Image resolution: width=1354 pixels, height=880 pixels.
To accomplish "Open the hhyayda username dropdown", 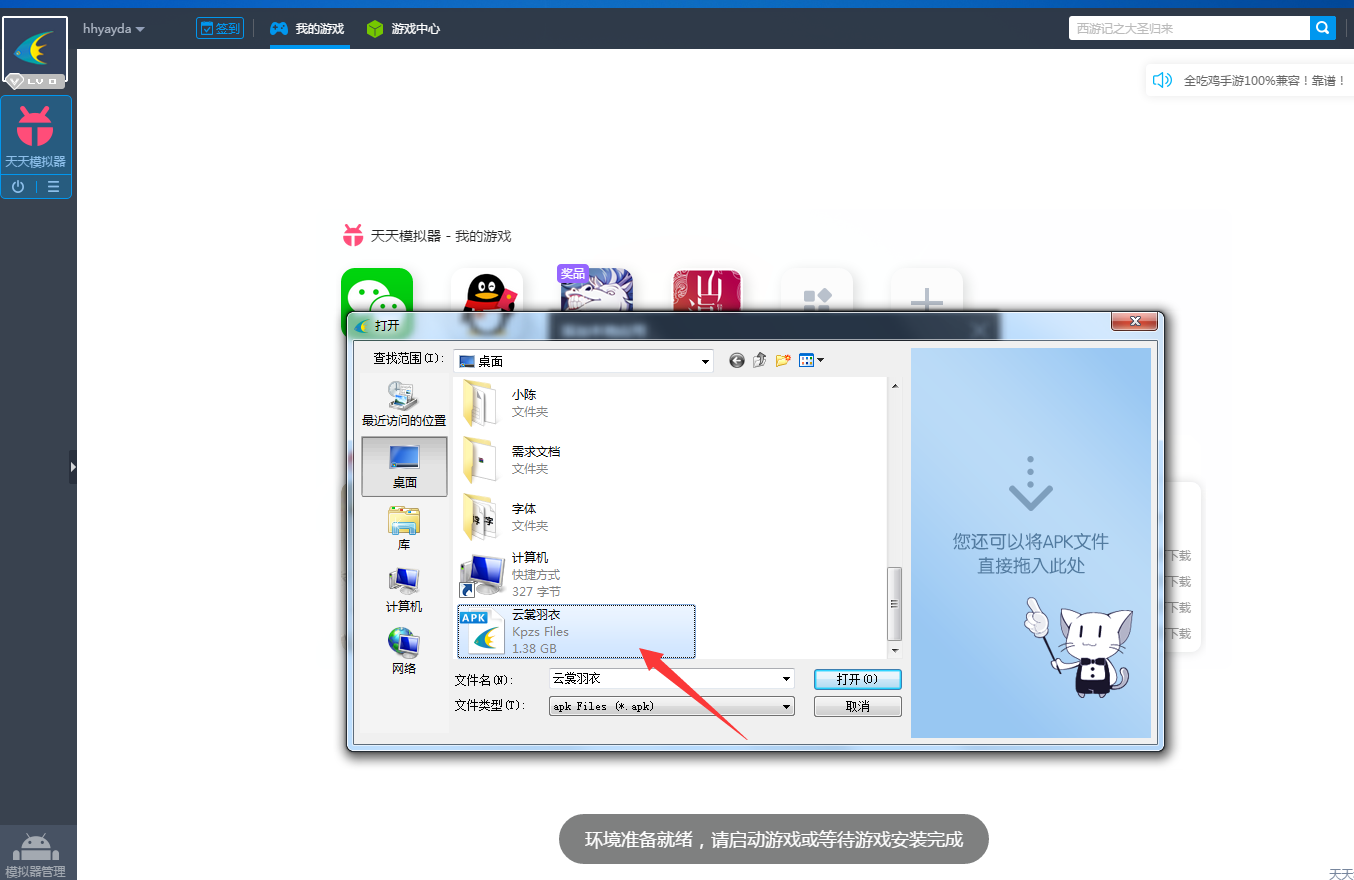I will tap(114, 29).
